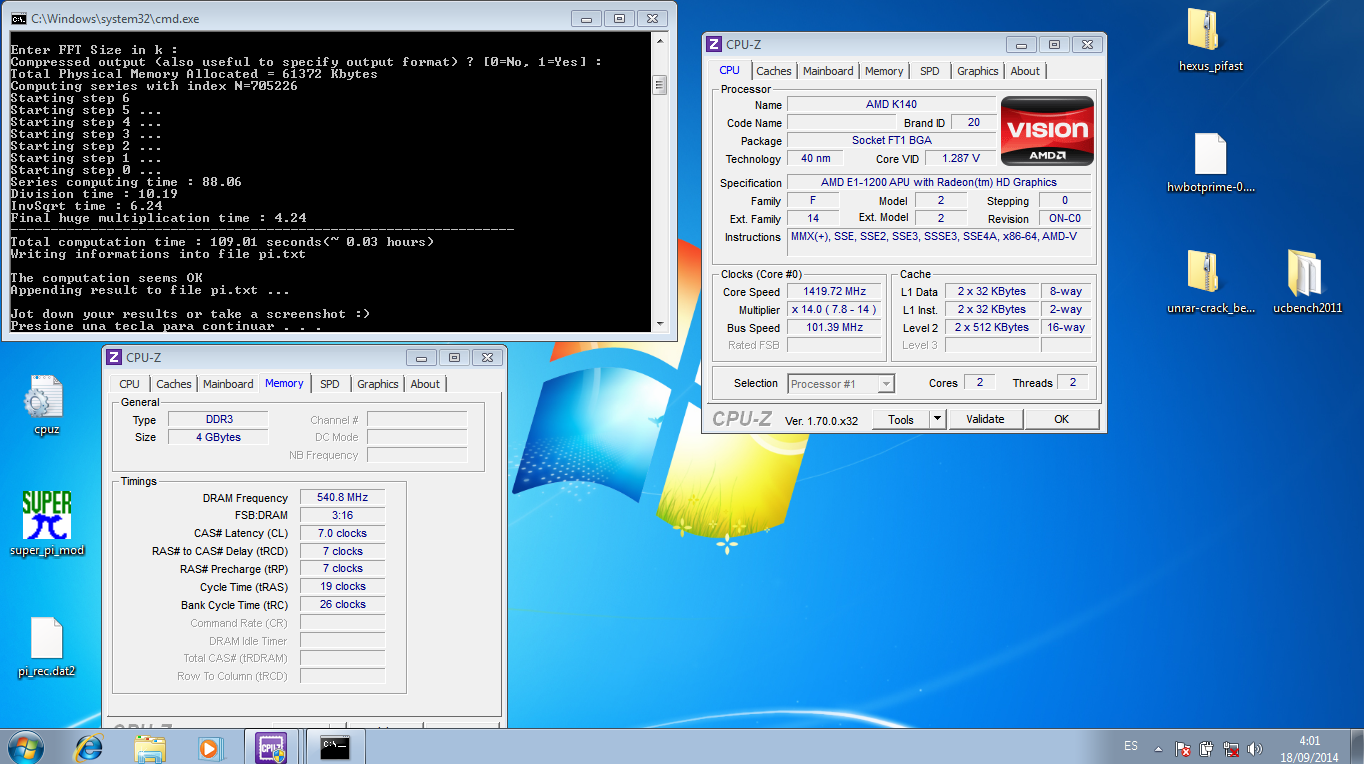Click the AMD Vision logo
1364x764 pixels.
1047,131
